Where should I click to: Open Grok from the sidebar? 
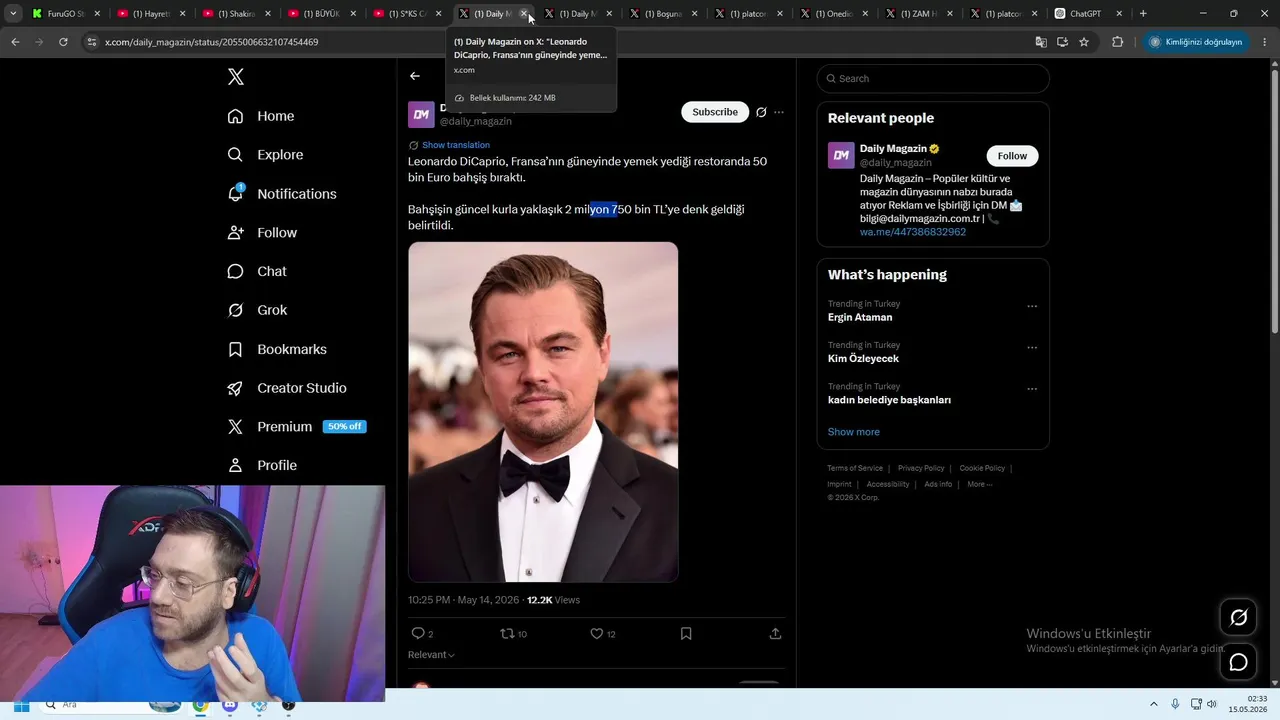258,310
